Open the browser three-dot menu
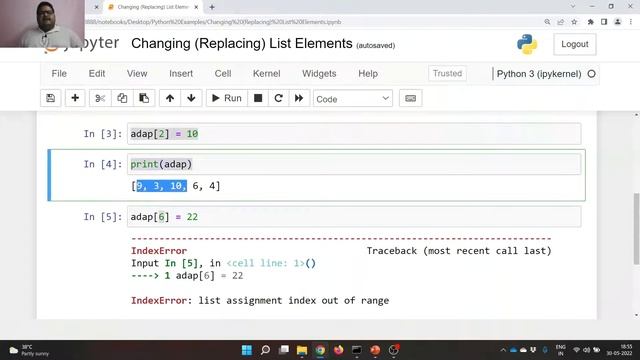This screenshot has height=360, width=640. [x=631, y=22]
